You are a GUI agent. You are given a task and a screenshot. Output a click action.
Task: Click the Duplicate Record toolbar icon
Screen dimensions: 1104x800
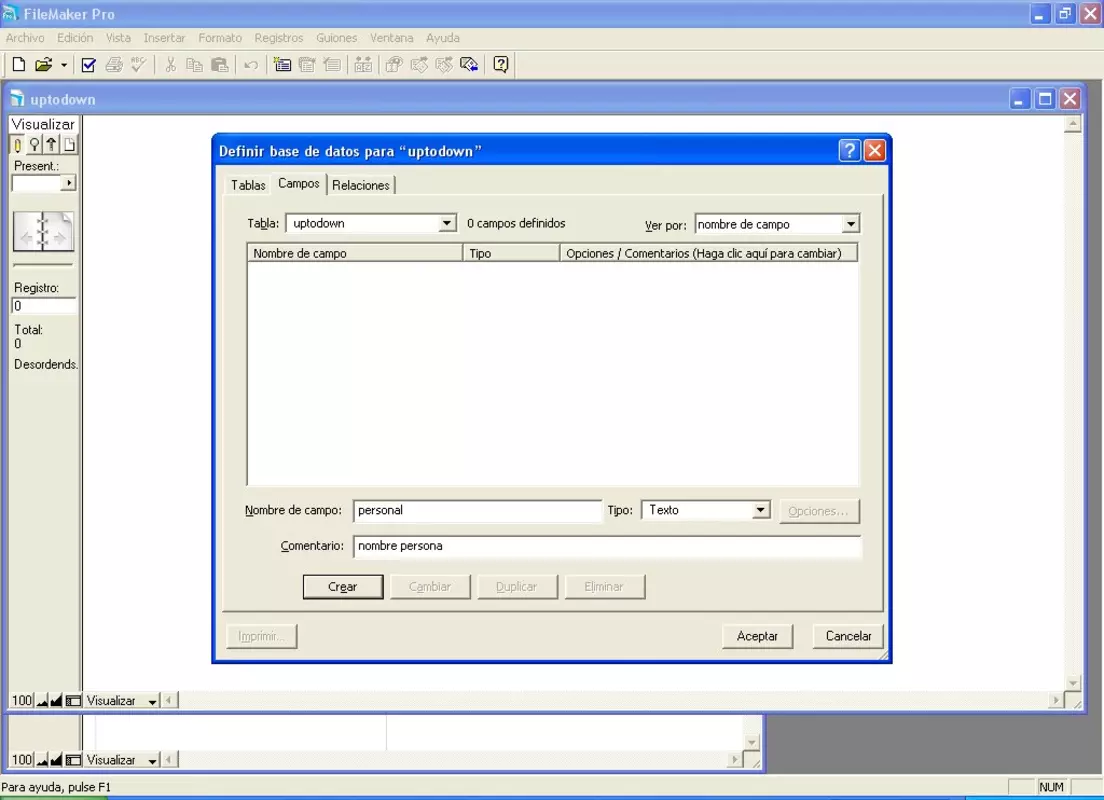click(x=307, y=65)
